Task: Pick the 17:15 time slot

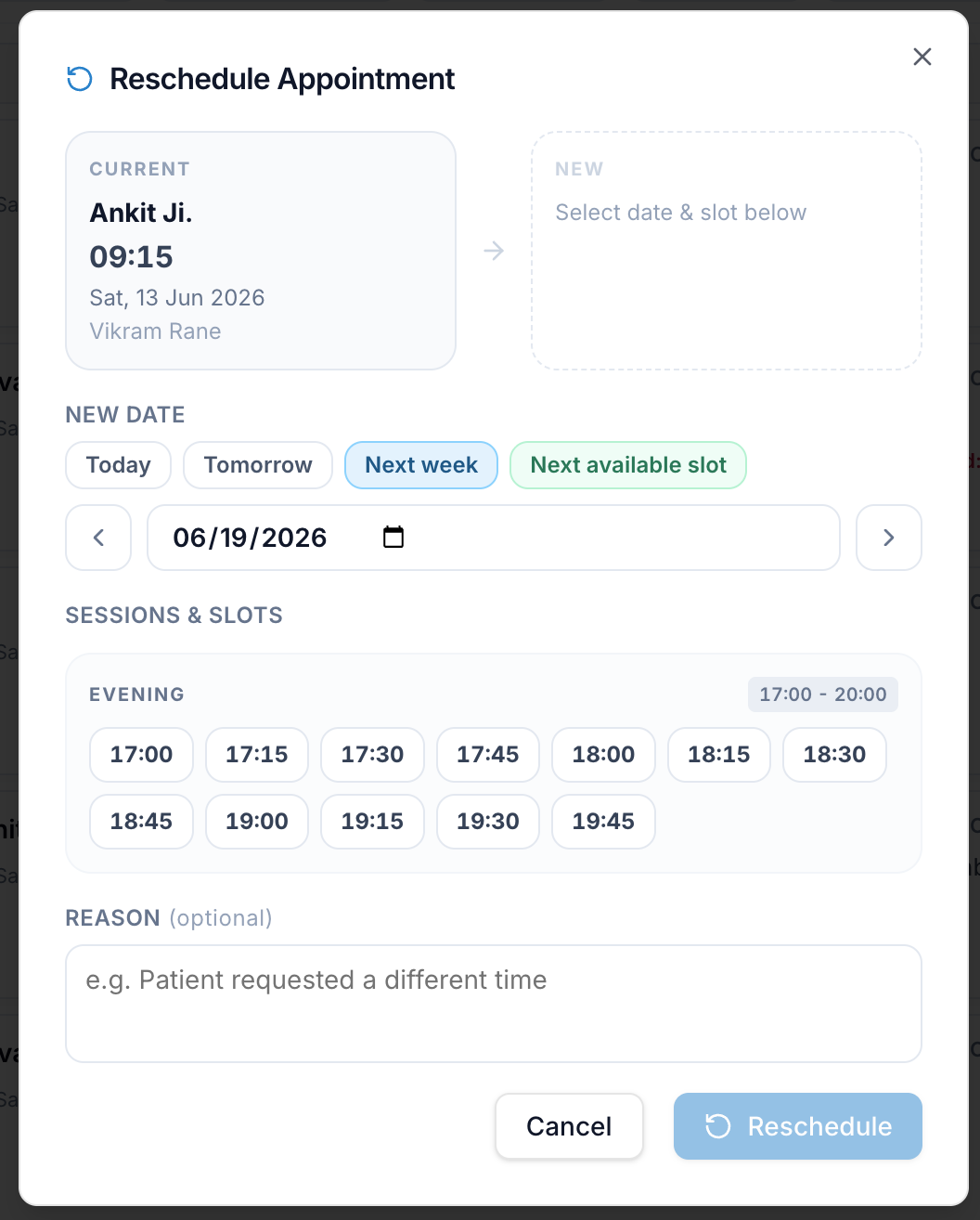Action: point(257,755)
